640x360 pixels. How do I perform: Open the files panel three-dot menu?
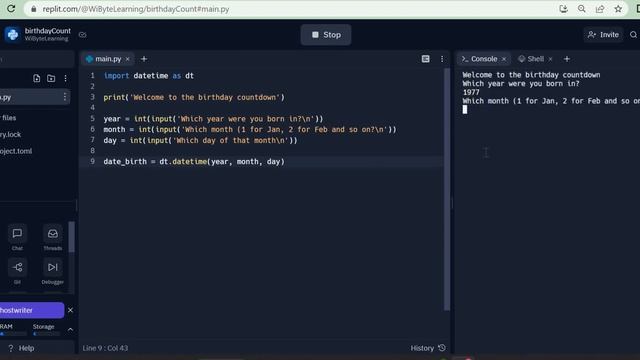(x=65, y=78)
